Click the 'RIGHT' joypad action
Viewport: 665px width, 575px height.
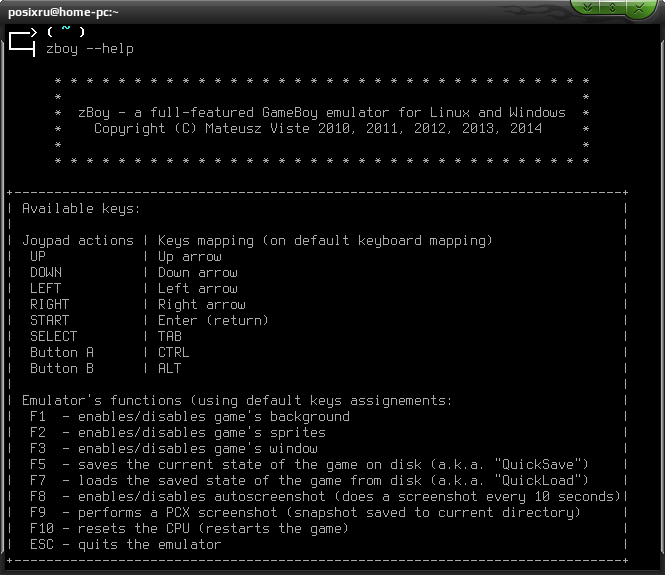[x=50, y=304]
